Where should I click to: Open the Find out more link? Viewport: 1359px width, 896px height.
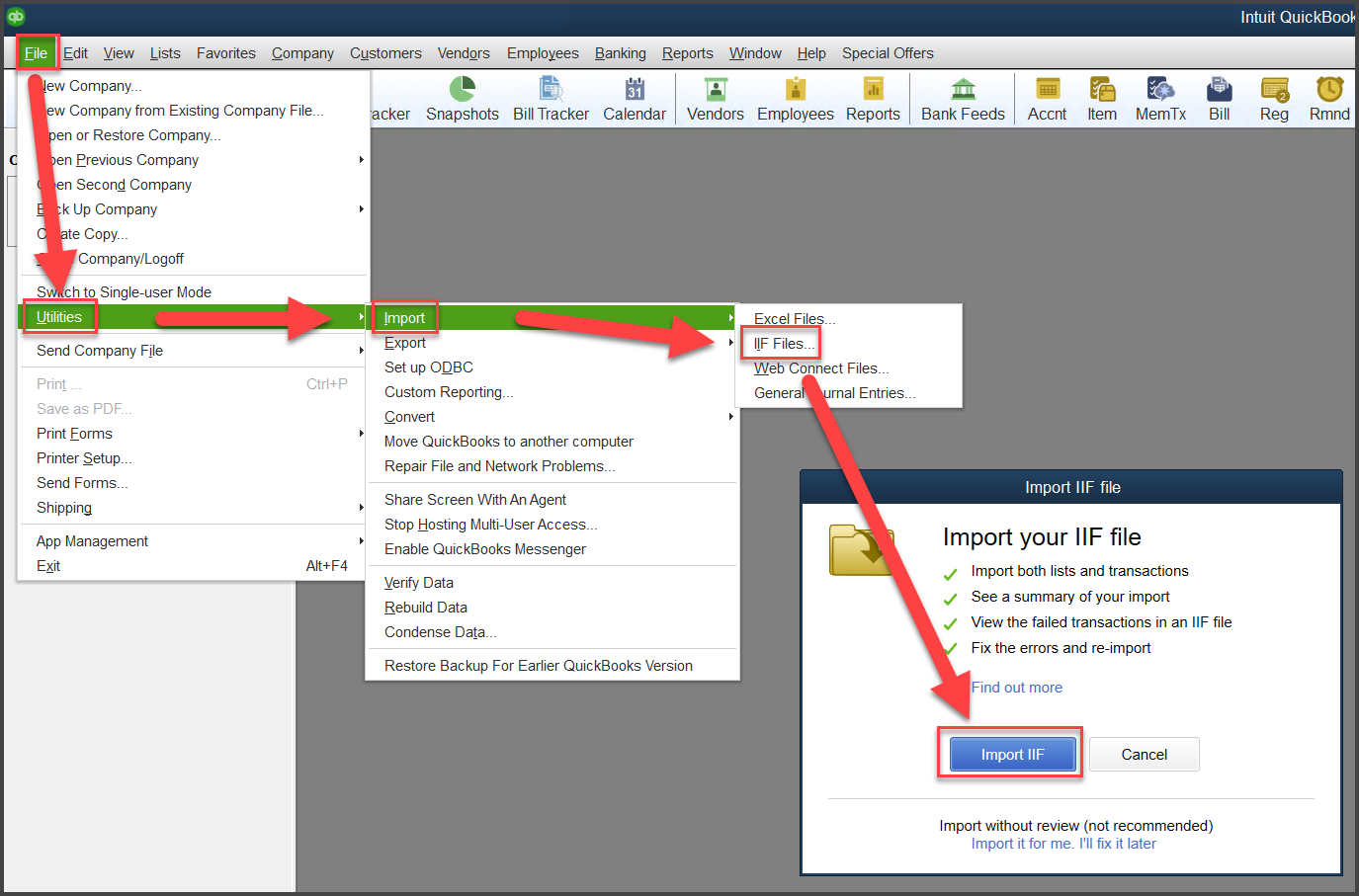point(1017,688)
